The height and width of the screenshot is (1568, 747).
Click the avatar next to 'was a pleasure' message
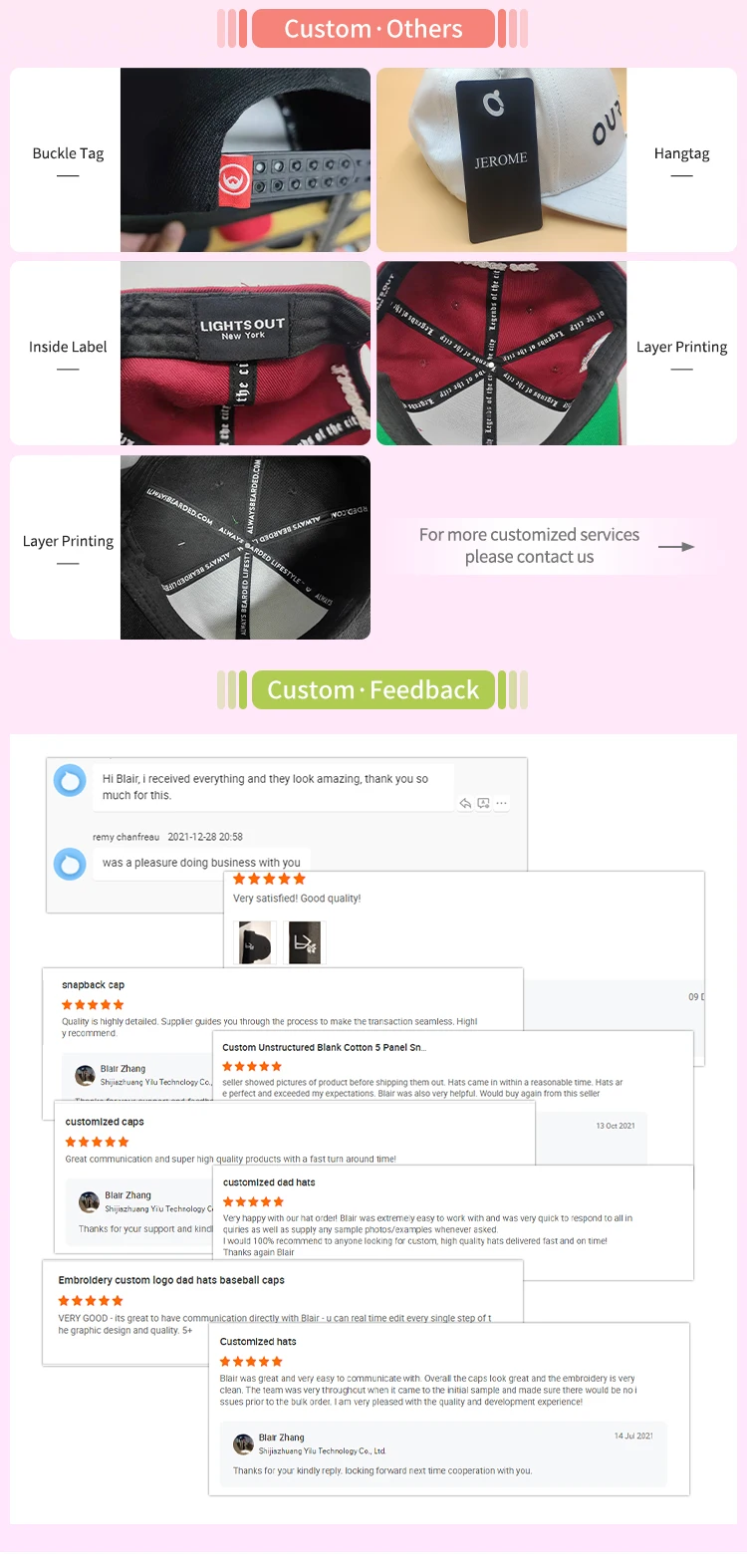70,864
